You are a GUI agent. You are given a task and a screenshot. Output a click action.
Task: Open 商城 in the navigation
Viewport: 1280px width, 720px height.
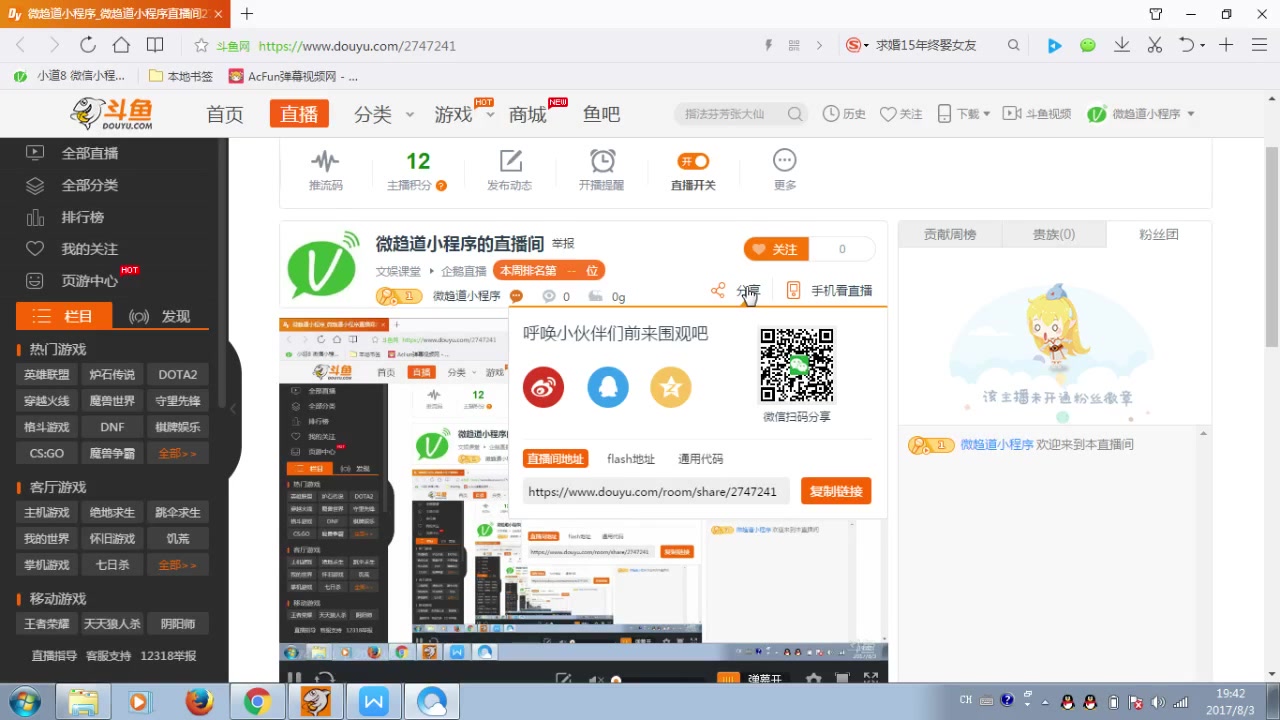click(x=528, y=114)
